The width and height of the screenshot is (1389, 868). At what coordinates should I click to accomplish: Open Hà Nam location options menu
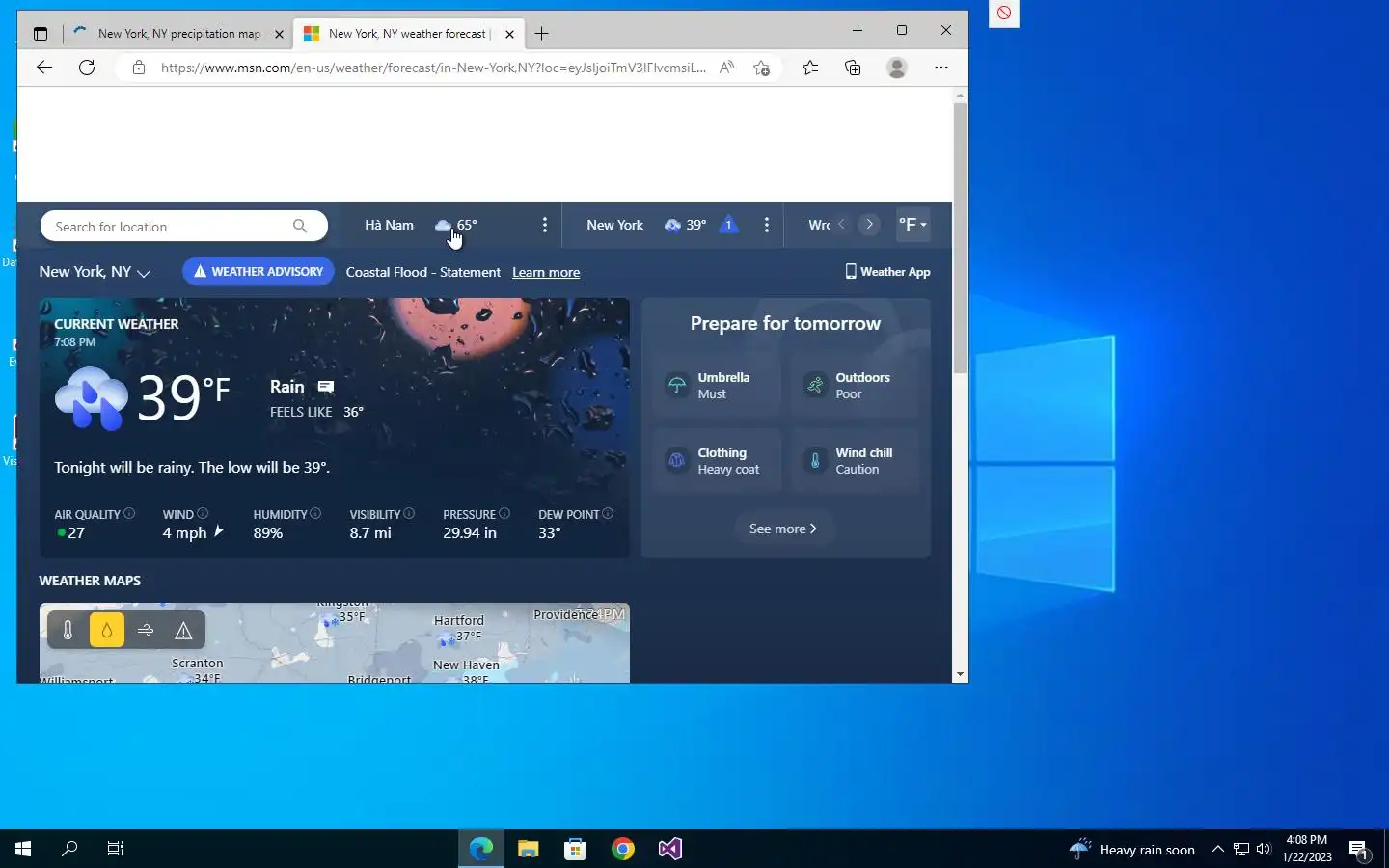point(545,225)
